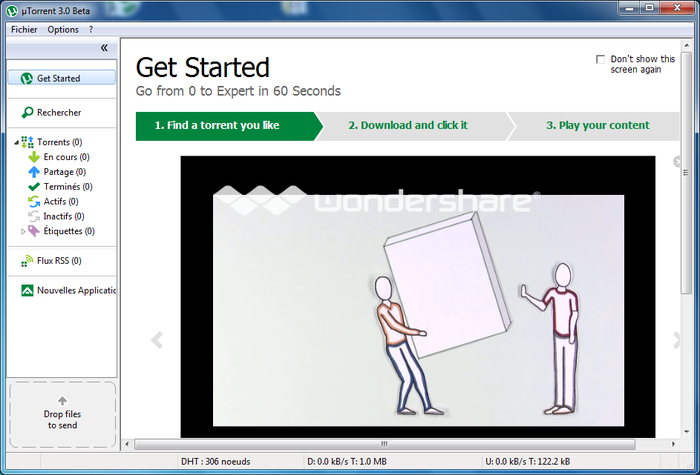The height and width of the screenshot is (475, 700).
Task: Expand the Étiquettes tree node
Action: tap(23, 231)
